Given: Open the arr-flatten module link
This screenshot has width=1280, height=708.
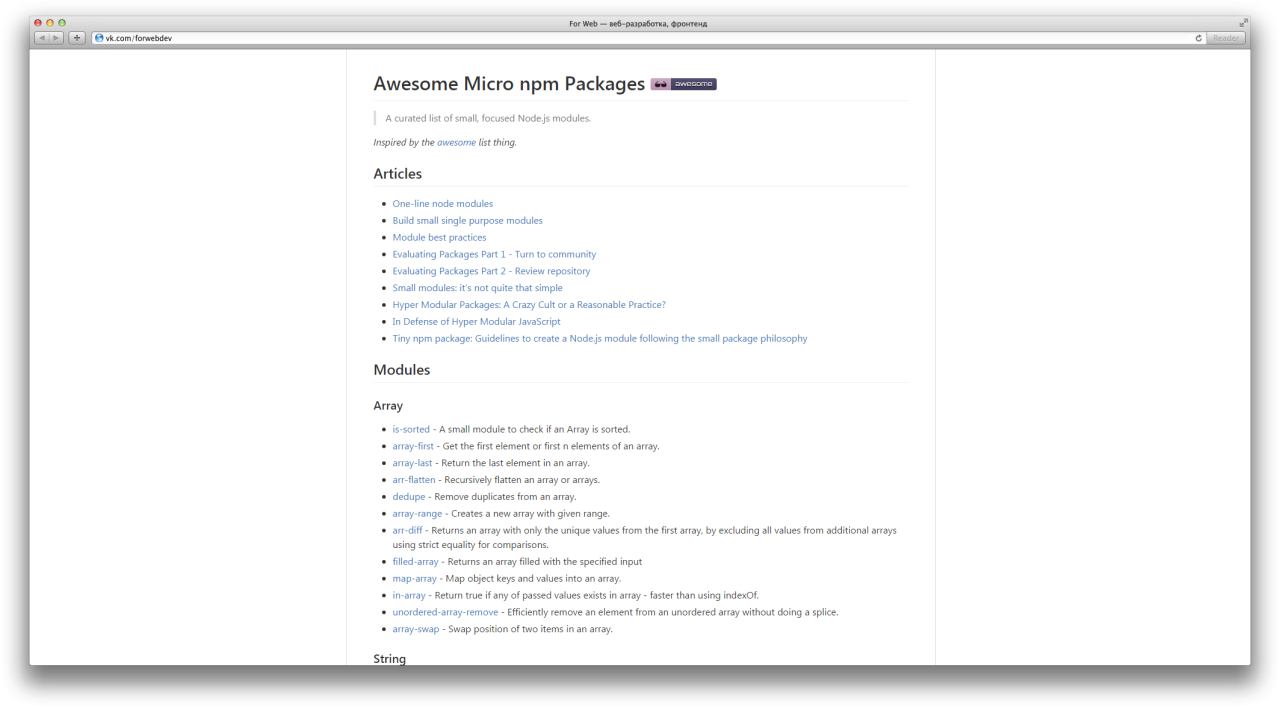Looking at the screenshot, I should click(414, 480).
